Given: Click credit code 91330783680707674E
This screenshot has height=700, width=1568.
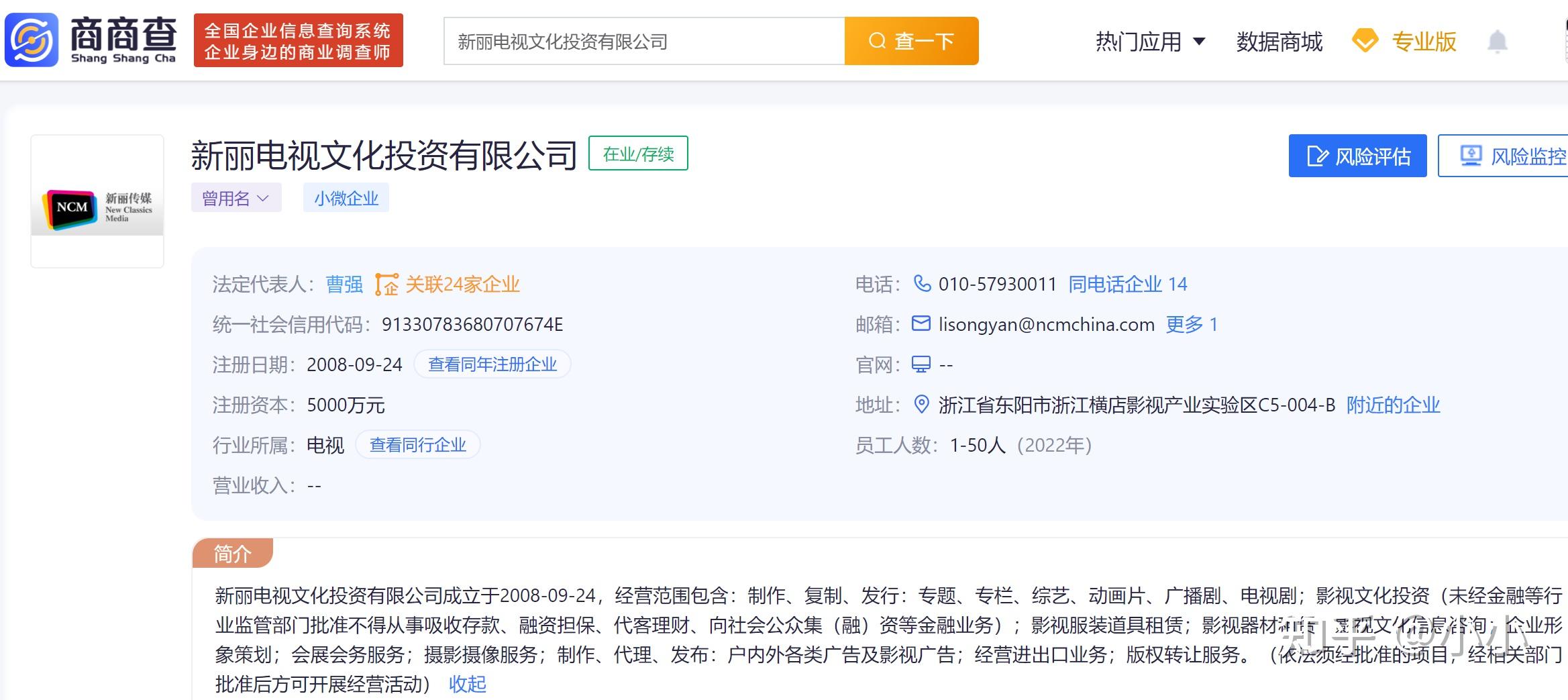Looking at the screenshot, I should pos(472,325).
